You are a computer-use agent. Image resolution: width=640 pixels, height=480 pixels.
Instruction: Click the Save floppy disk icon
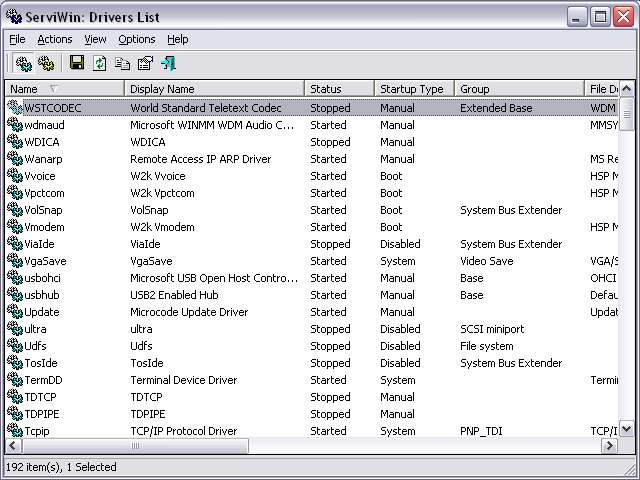(x=77, y=63)
